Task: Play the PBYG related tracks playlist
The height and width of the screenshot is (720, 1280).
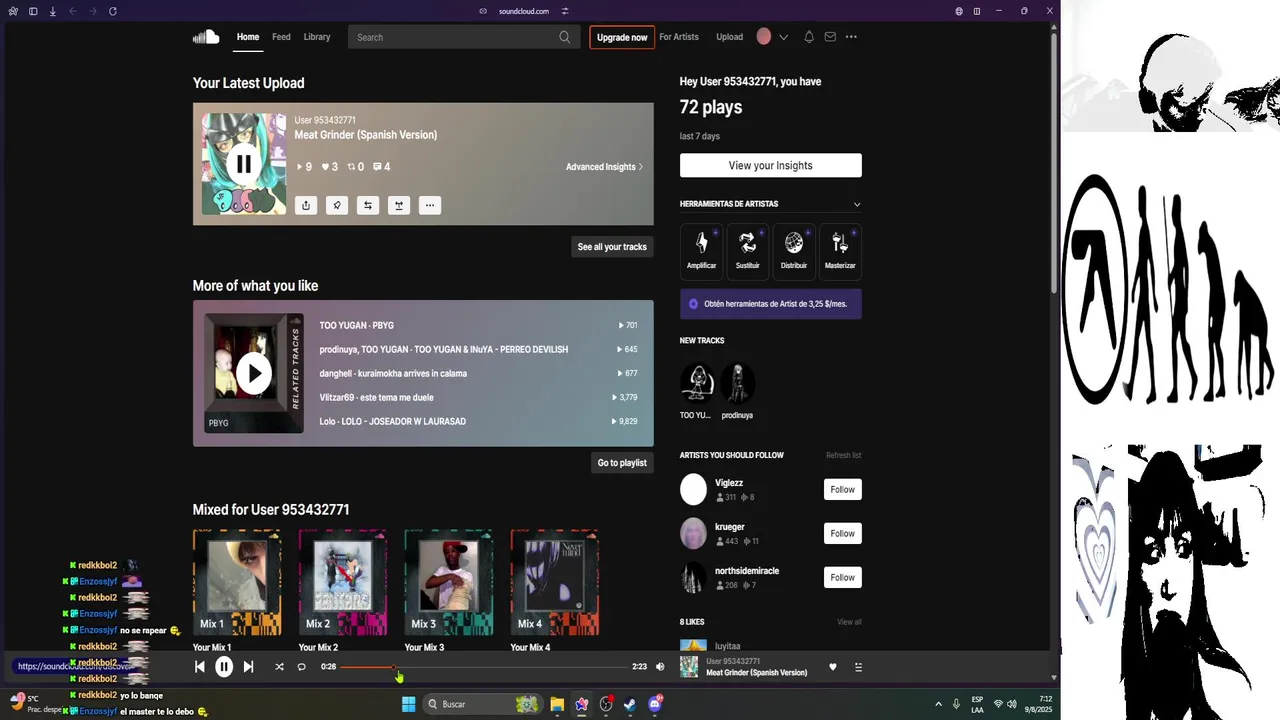Action: [254, 373]
